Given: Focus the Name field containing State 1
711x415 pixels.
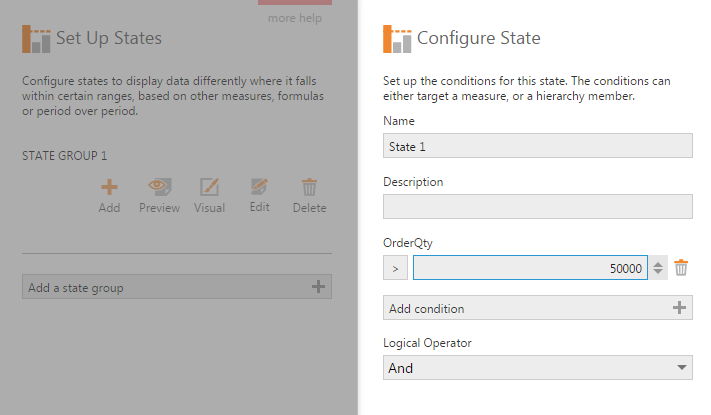Looking at the screenshot, I should coord(537,146).
